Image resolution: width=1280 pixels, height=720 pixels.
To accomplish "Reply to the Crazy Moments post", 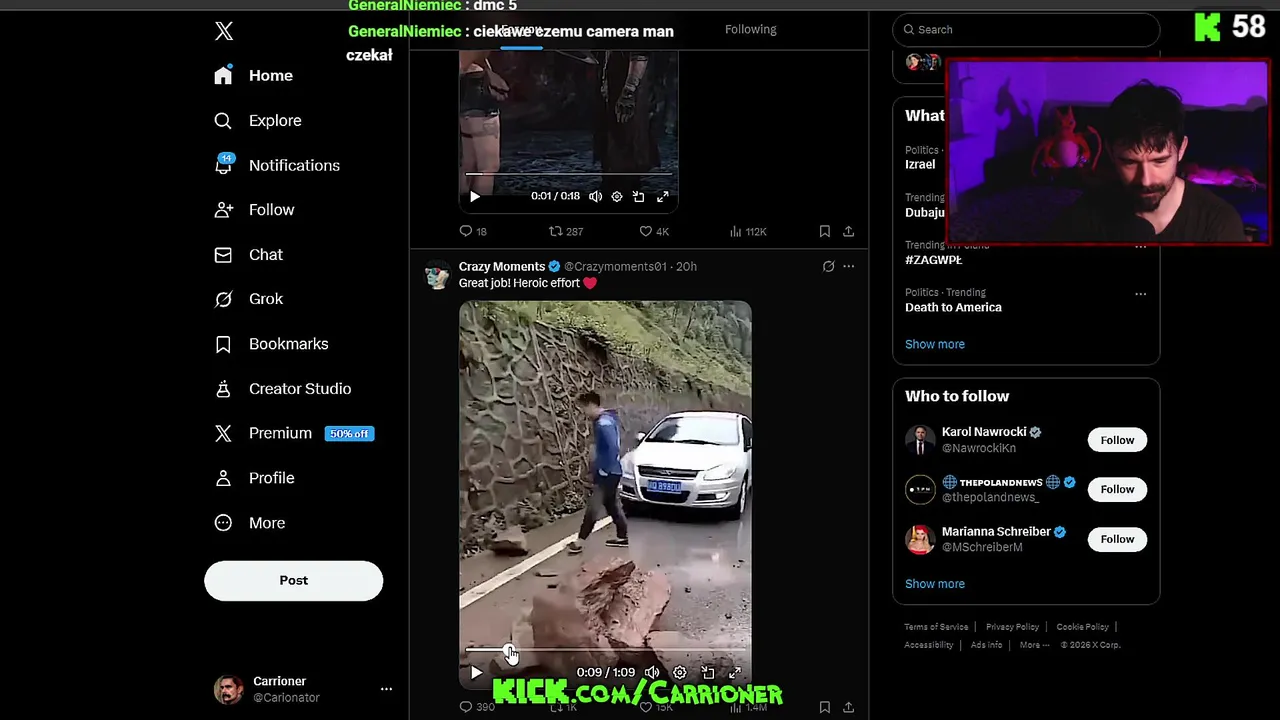I will [x=477, y=707].
